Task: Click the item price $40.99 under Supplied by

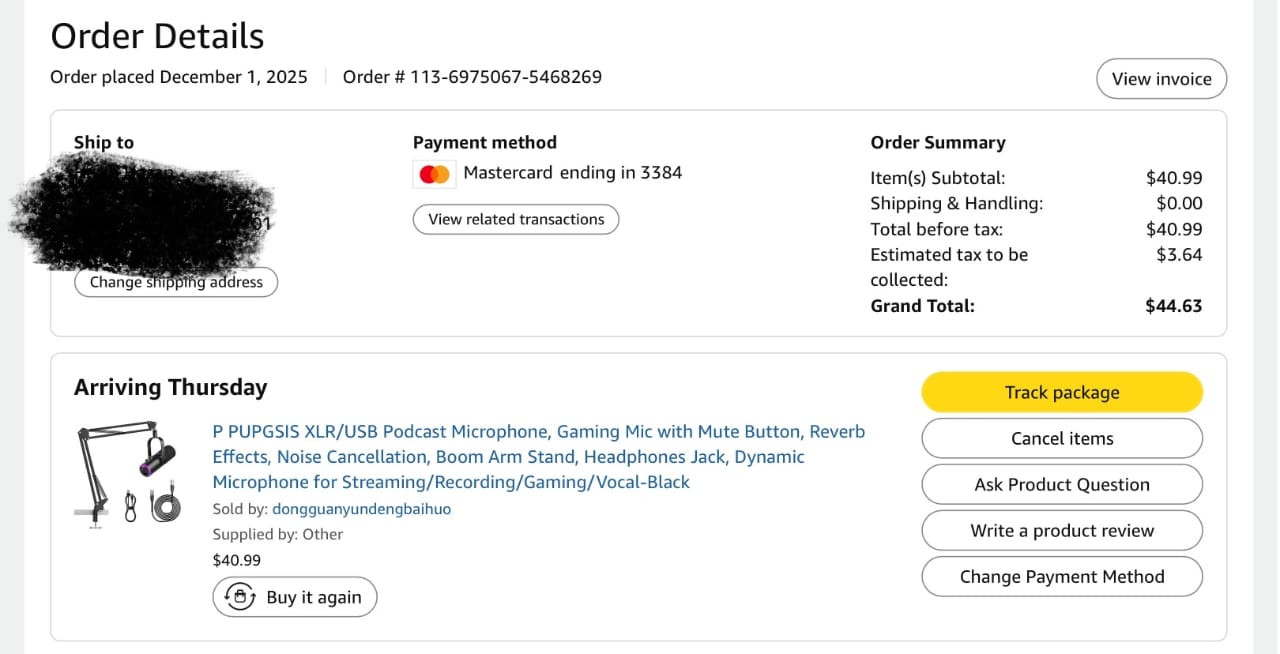Action: 237,560
